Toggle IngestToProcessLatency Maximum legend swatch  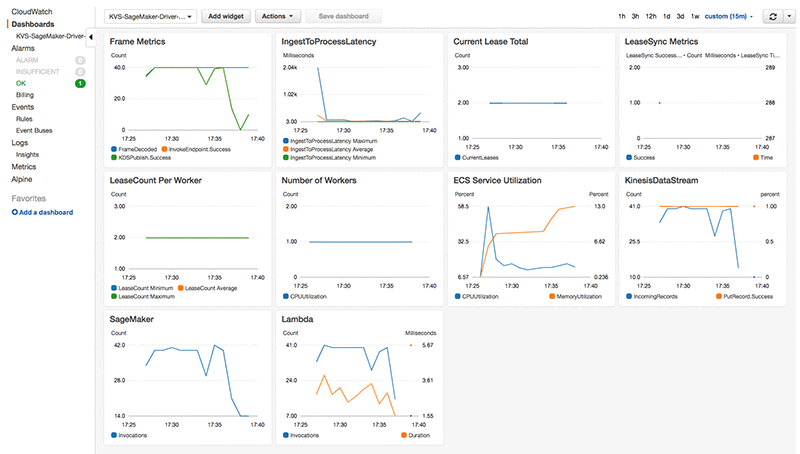tap(286, 141)
